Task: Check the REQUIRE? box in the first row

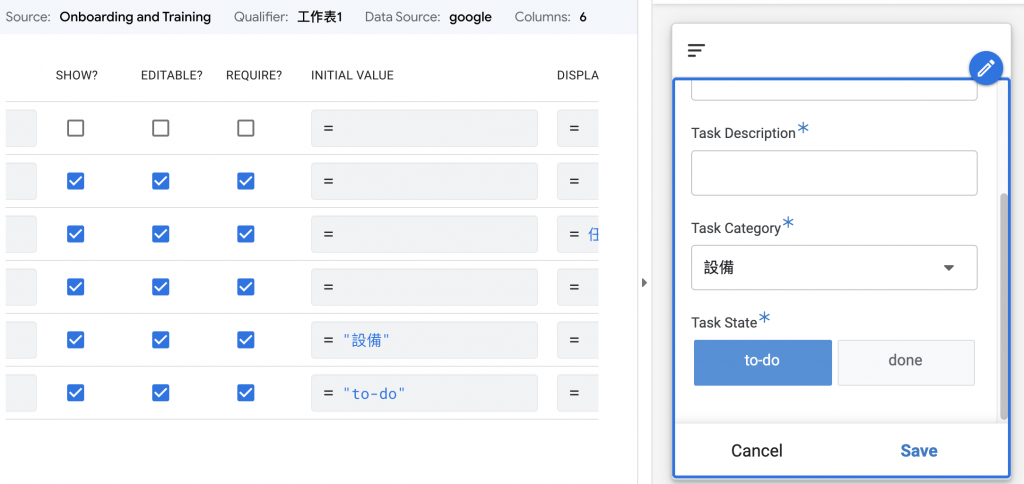Action: click(x=246, y=128)
